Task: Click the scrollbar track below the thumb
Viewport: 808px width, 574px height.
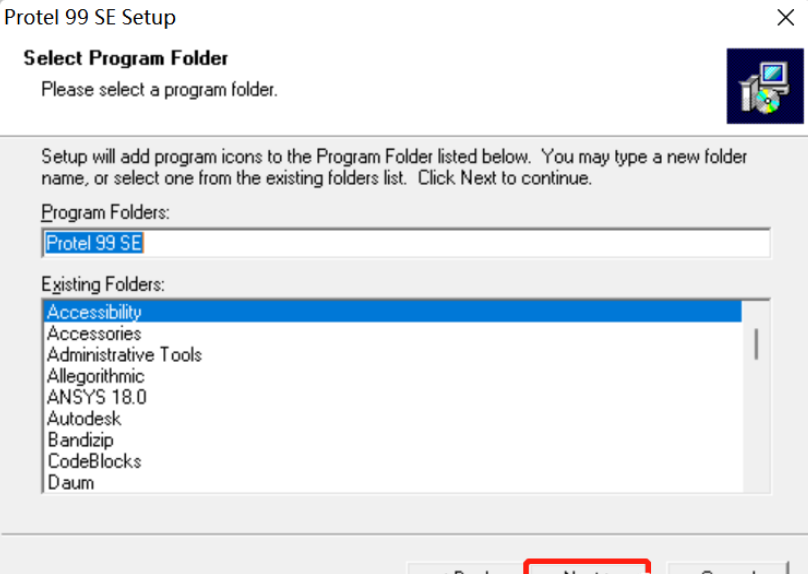Action: [756, 430]
